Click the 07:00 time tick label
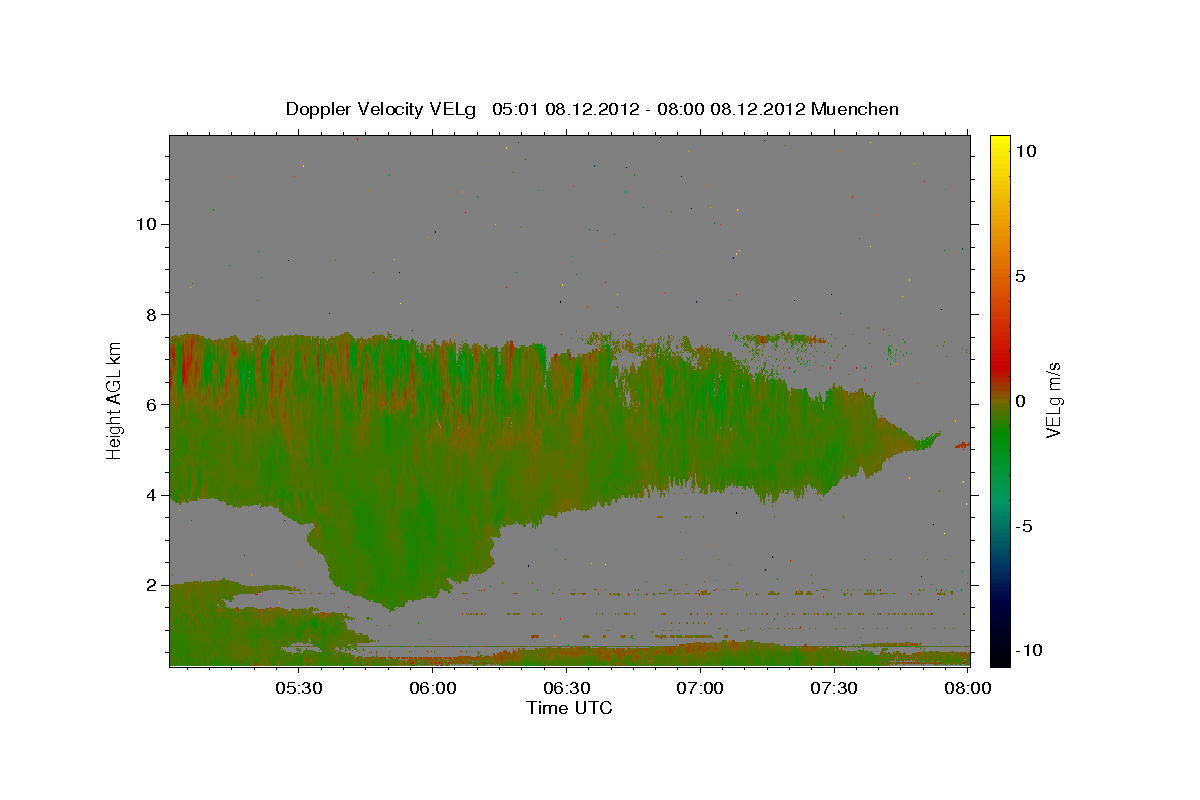 (700, 688)
